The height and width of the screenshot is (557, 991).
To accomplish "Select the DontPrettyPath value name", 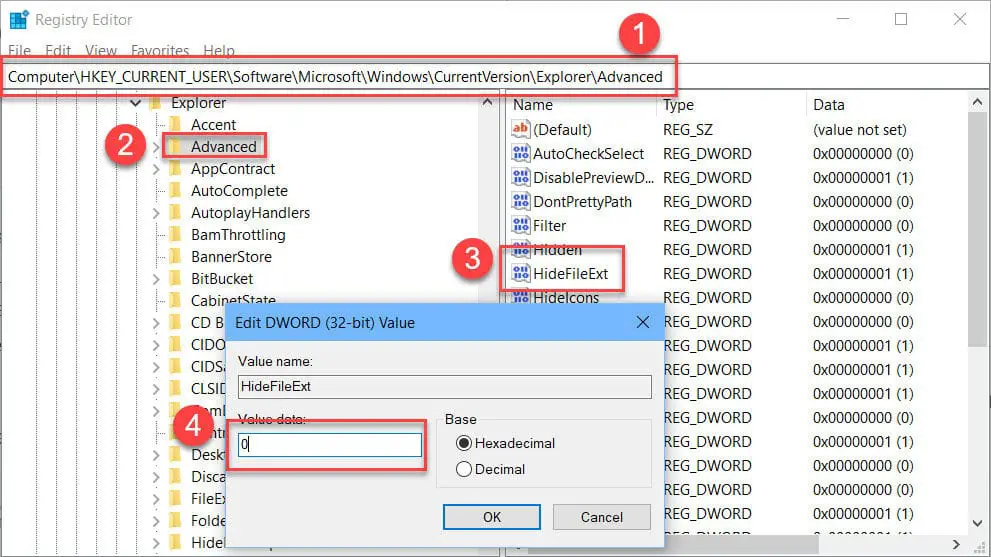I will 582,202.
